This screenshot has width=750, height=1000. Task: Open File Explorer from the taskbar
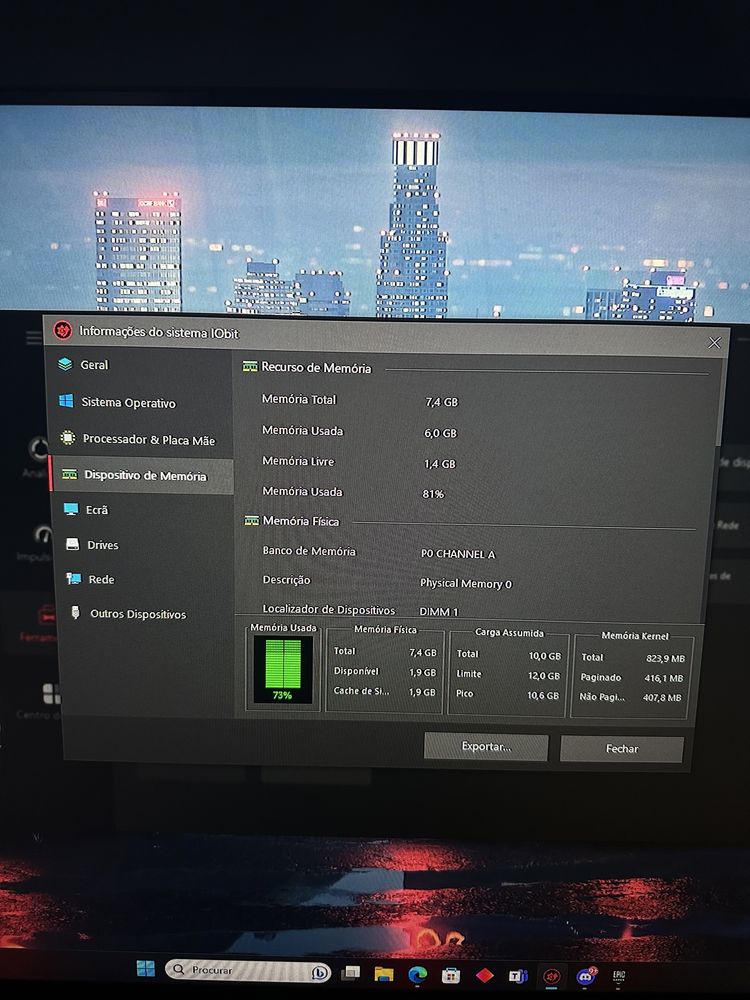(383, 974)
